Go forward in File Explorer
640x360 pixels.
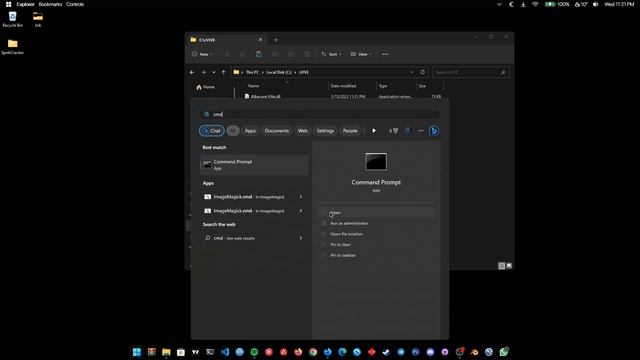coord(203,72)
